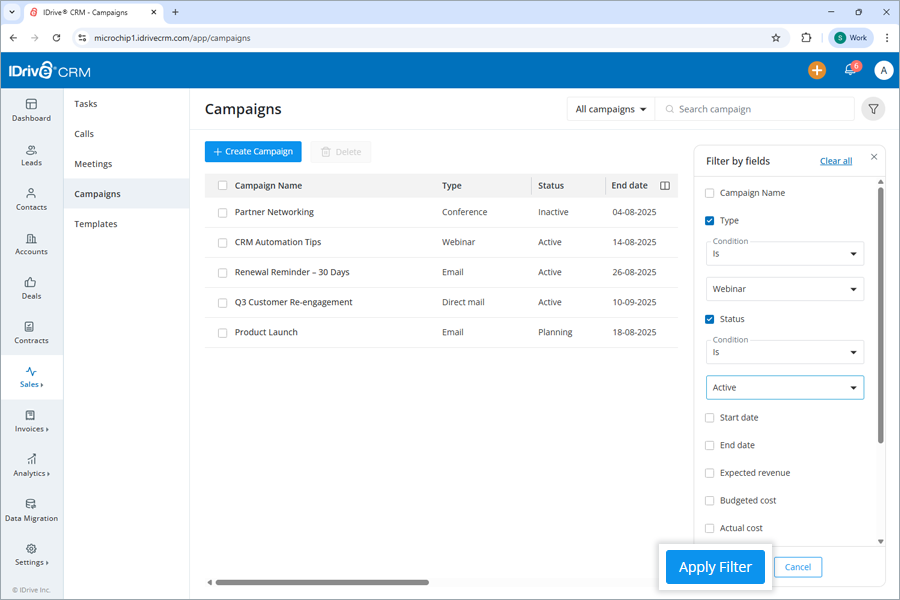Open the Deals section
The image size is (900, 600).
[x=31, y=288]
